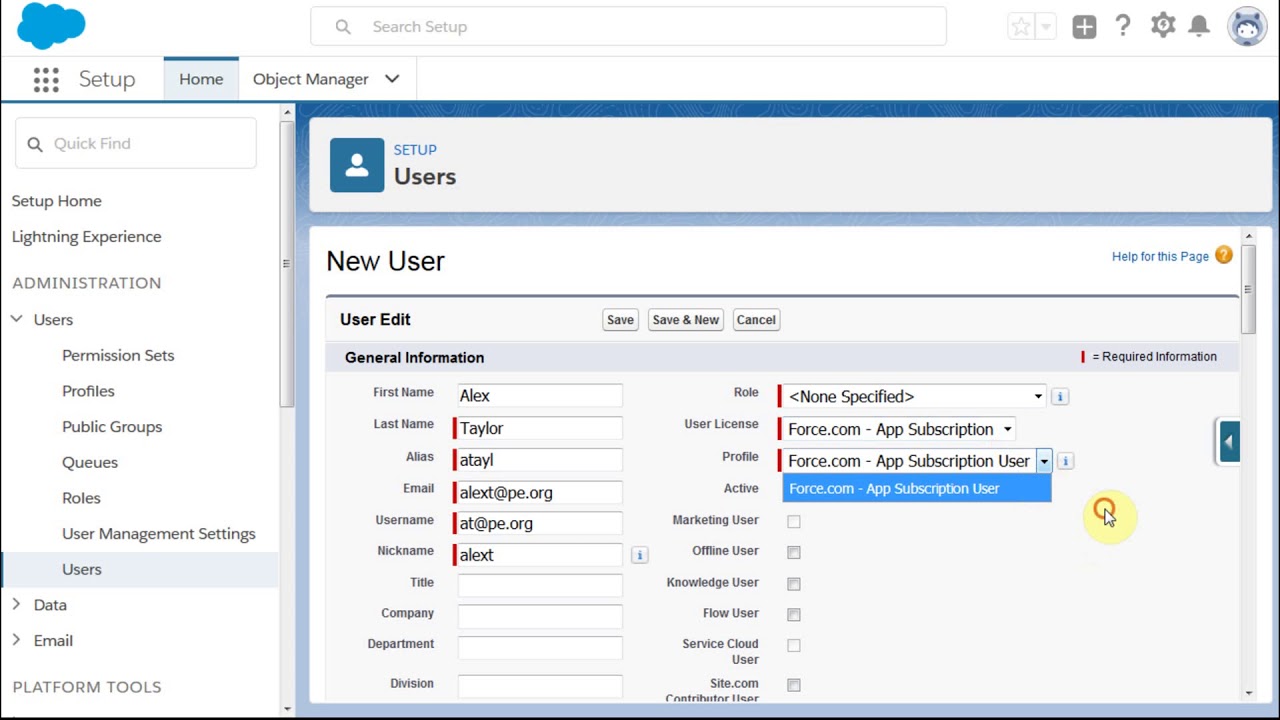
Task: Open the App Launcher grid icon
Action: pos(46,80)
